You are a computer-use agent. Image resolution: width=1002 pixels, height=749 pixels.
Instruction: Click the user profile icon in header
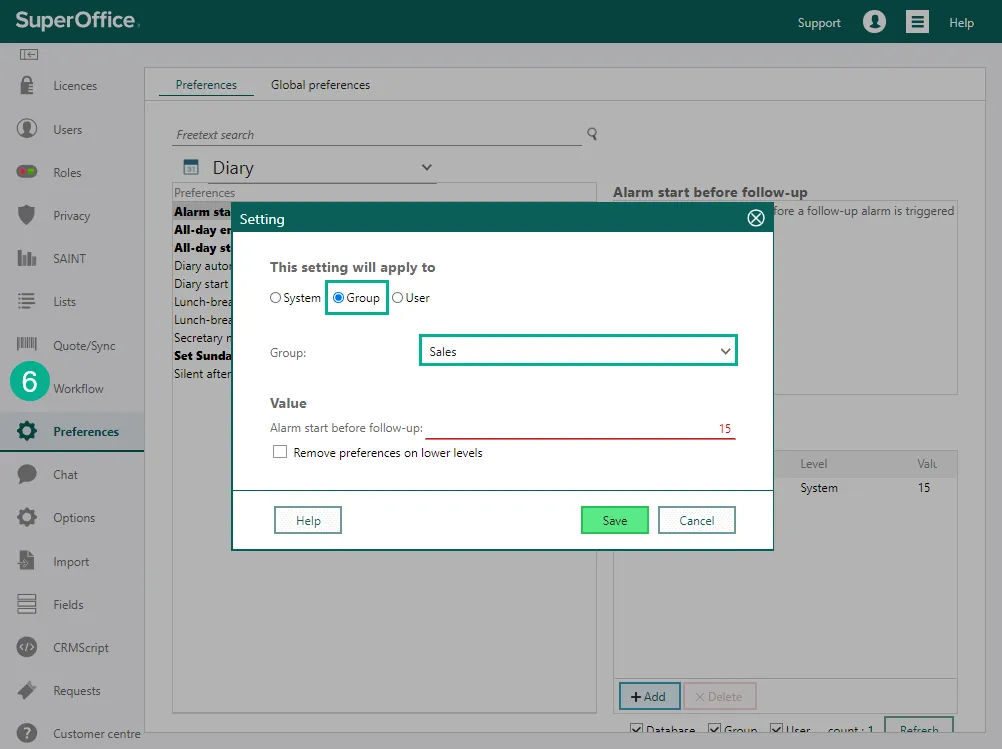874,22
